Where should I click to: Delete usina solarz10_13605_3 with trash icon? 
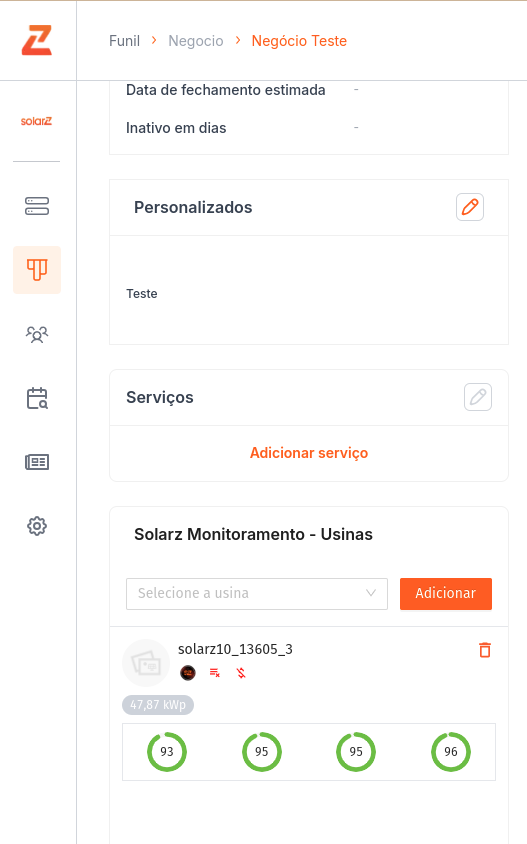pos(484,650)
